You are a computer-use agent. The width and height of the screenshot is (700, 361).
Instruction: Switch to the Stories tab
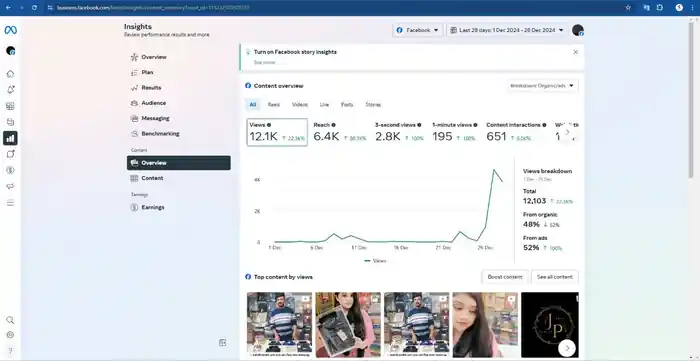373,105
